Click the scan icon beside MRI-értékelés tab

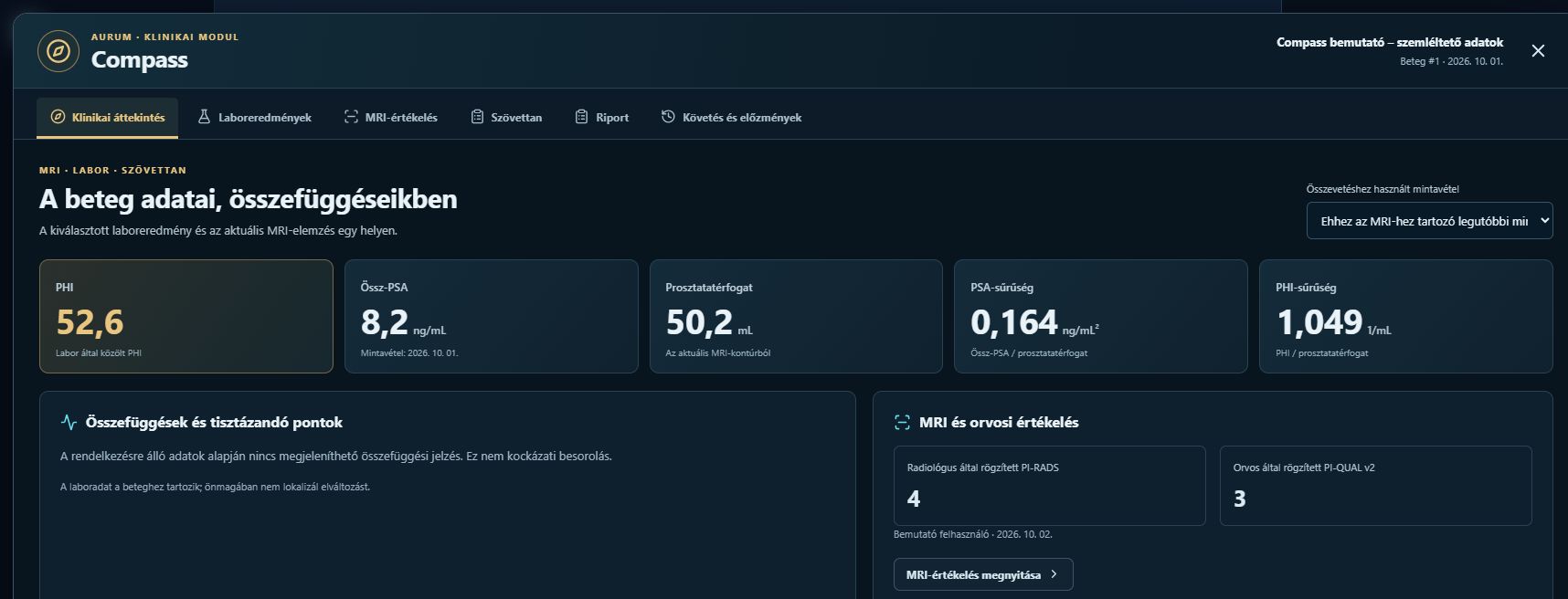[351, 117]
